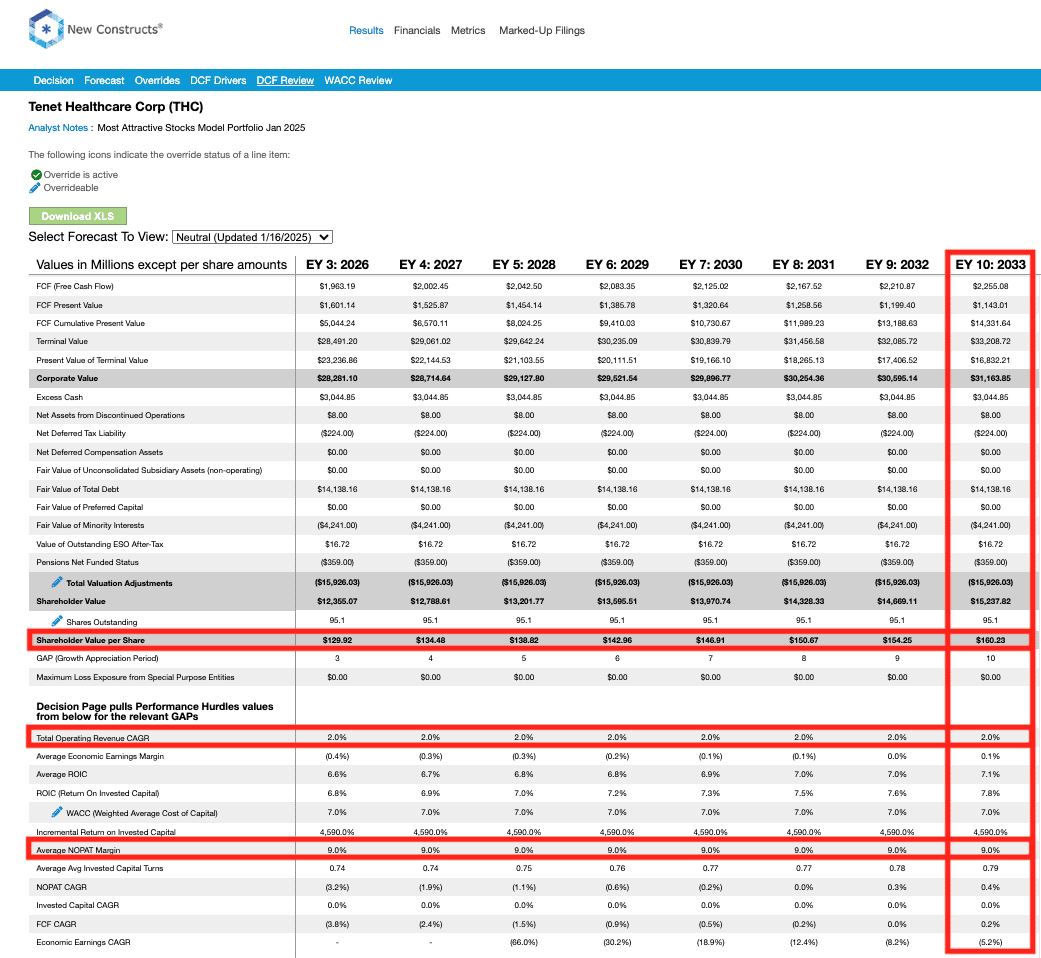Click the Terminal Value row label
1041x958 pixels.
pyautogui.click(x=62, y=341)
